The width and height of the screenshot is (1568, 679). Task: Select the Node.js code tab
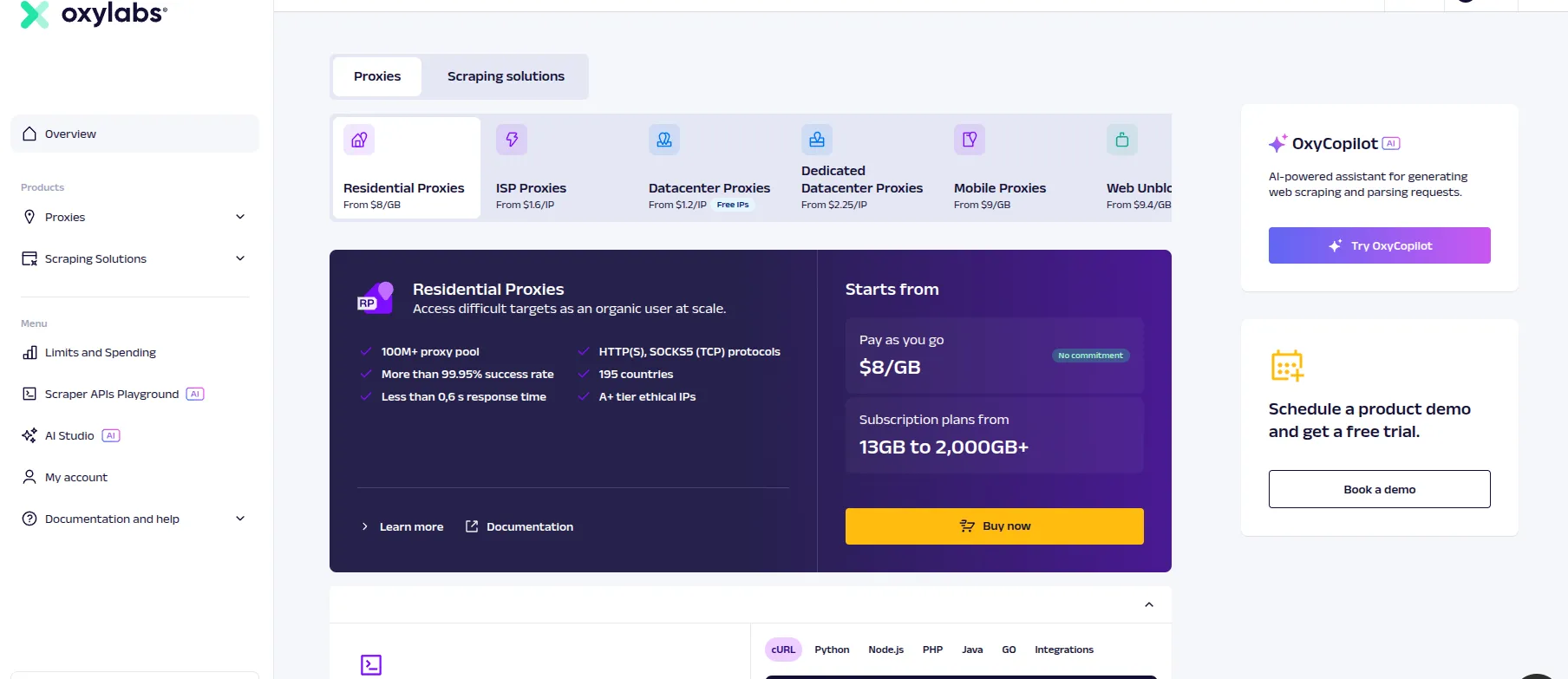885,650
